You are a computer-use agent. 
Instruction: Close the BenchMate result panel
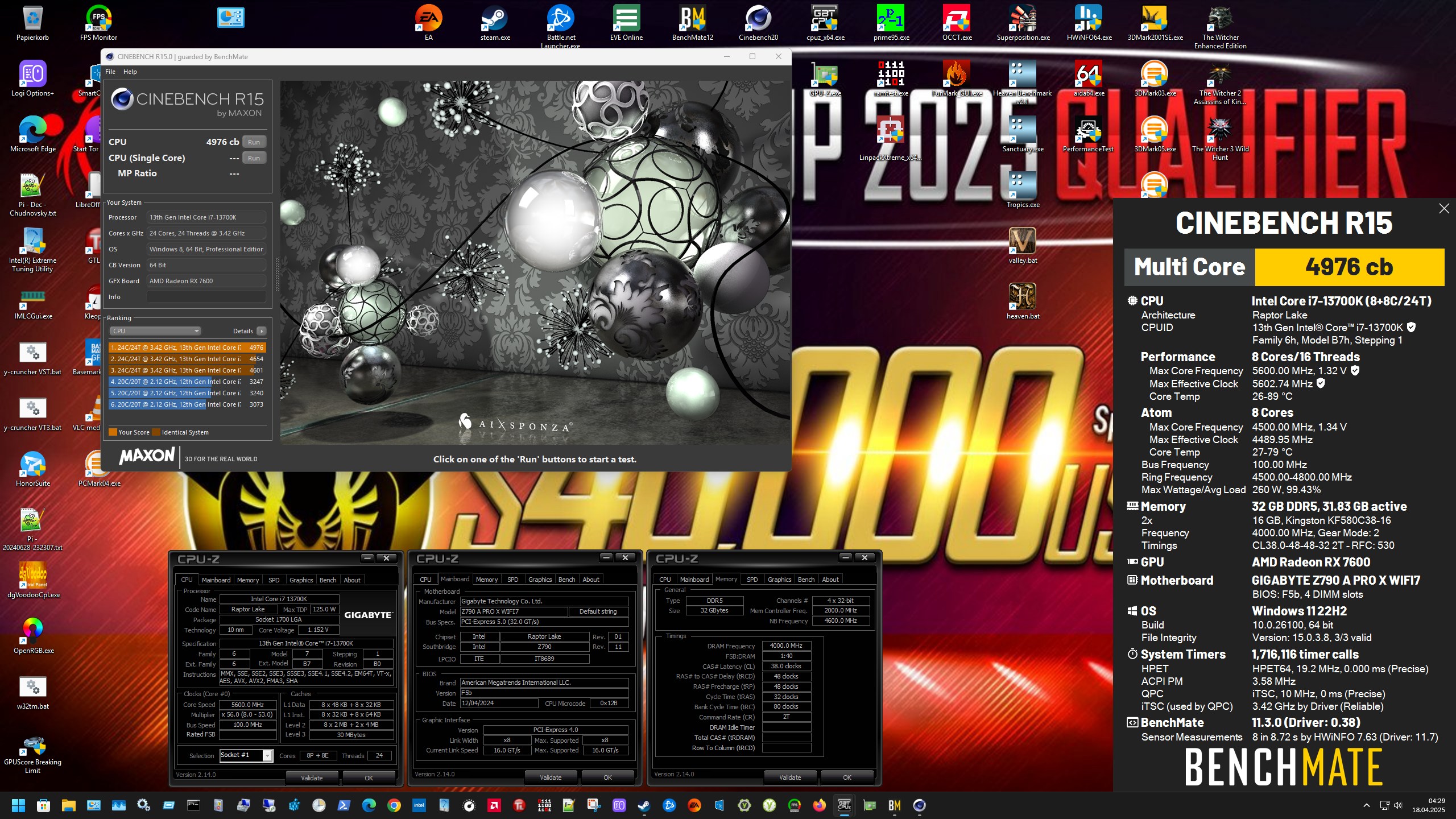point(1444,209)
